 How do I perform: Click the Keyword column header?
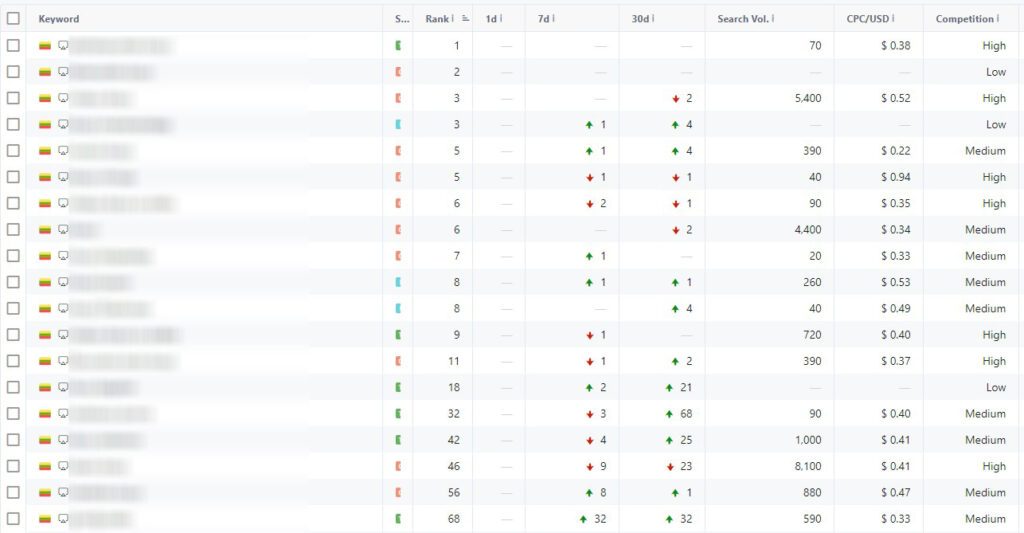coord(59,19)
